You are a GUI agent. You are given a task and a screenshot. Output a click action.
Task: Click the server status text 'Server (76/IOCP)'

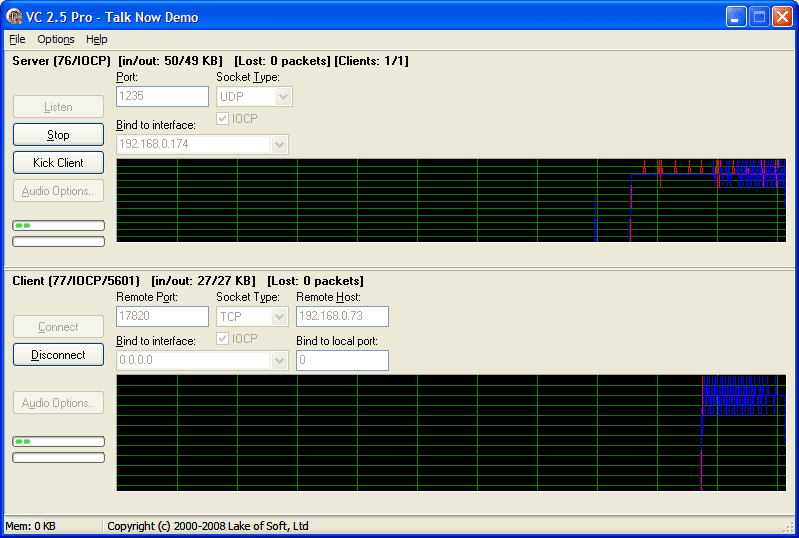61,61
